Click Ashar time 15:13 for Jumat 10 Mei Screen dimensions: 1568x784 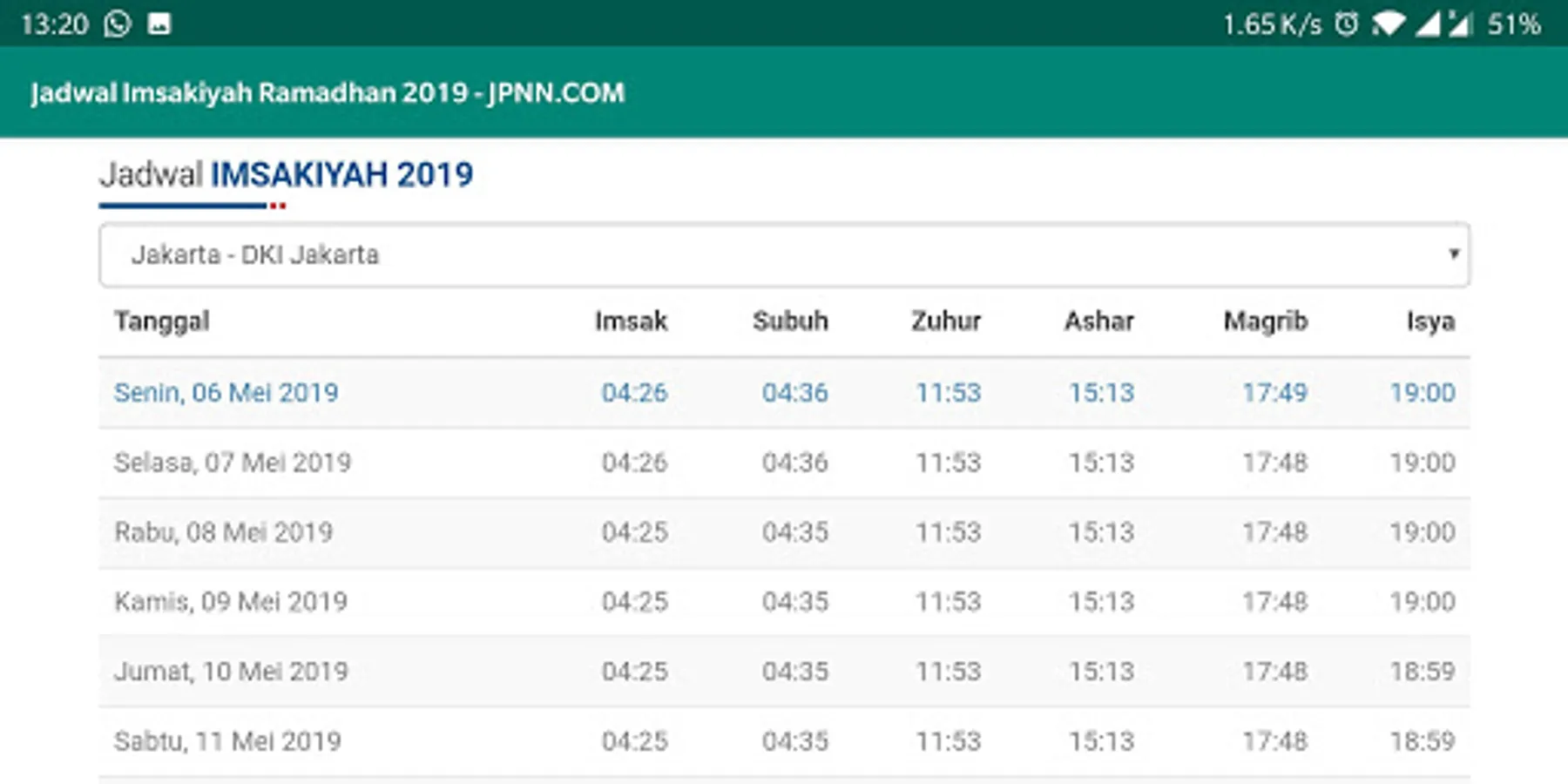click(1101, 672)
